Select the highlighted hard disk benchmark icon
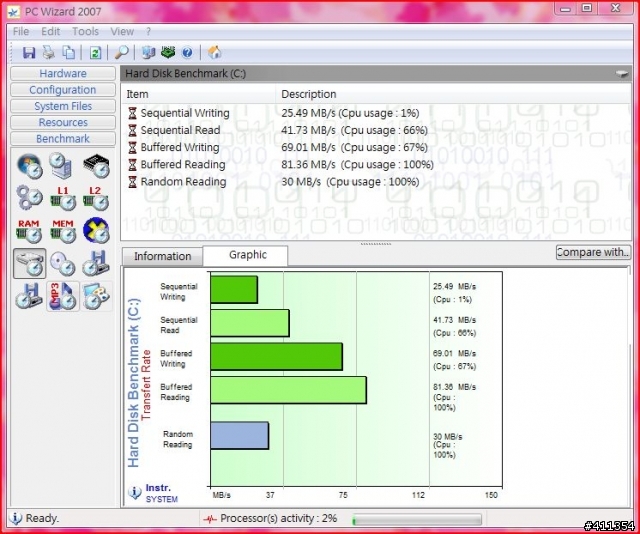Screen dimensions: 640x534 click(x=29, y=263)
